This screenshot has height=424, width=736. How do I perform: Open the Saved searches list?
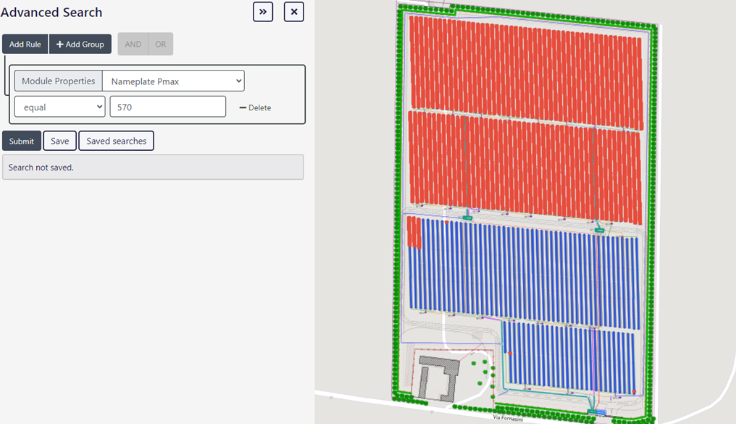tap(116, 141)
